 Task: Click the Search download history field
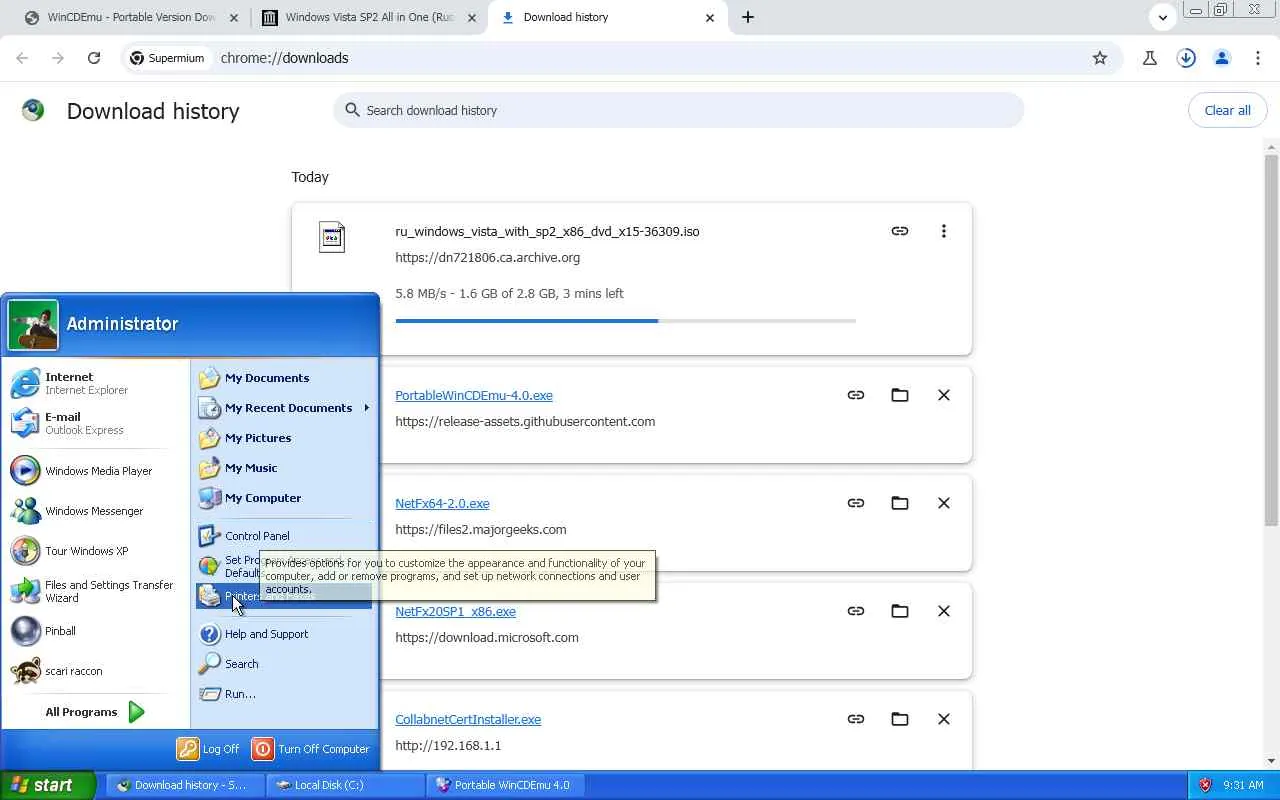pyautogui.click(x=678, y=110)
